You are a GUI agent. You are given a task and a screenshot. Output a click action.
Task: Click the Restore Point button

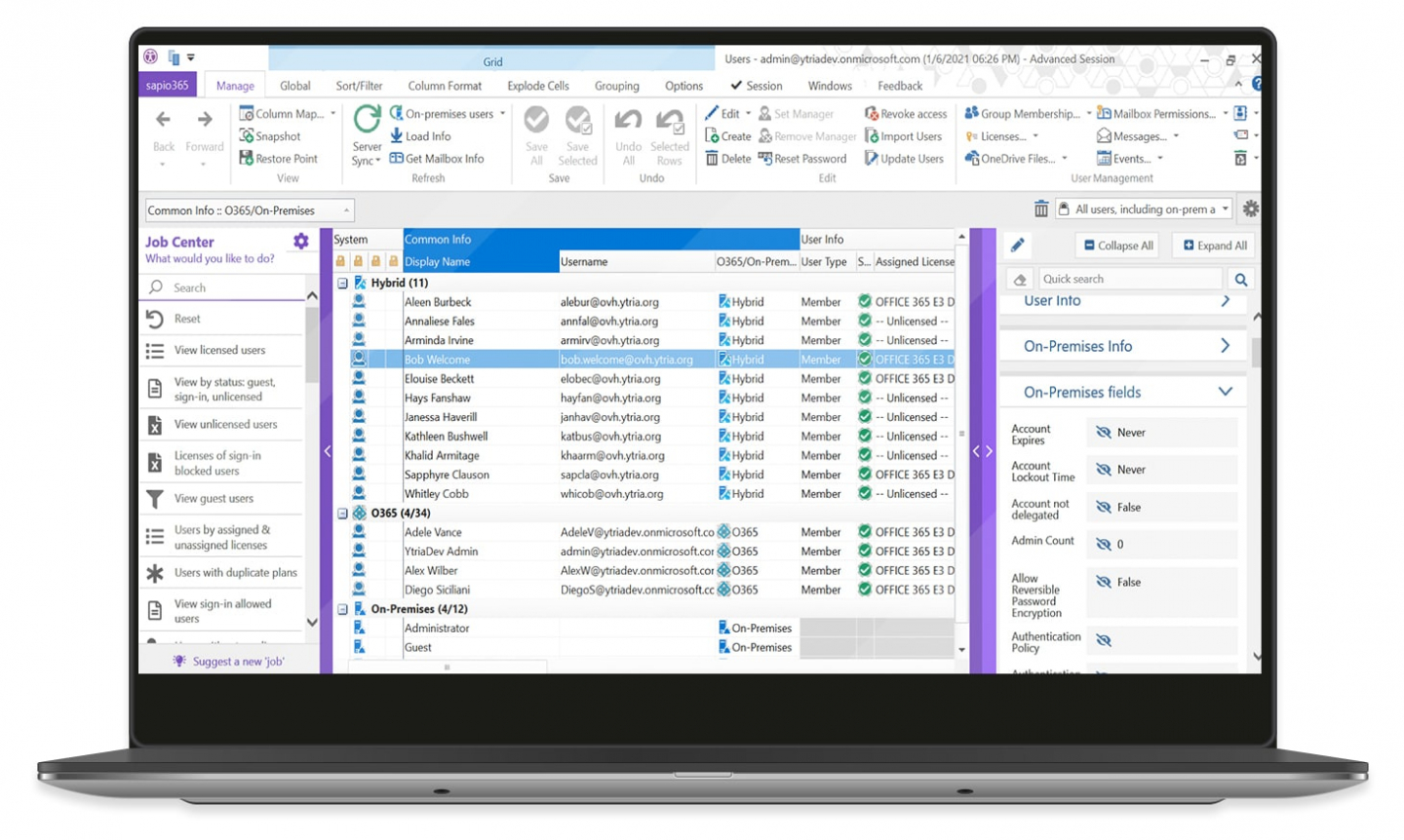click(278, 158)
